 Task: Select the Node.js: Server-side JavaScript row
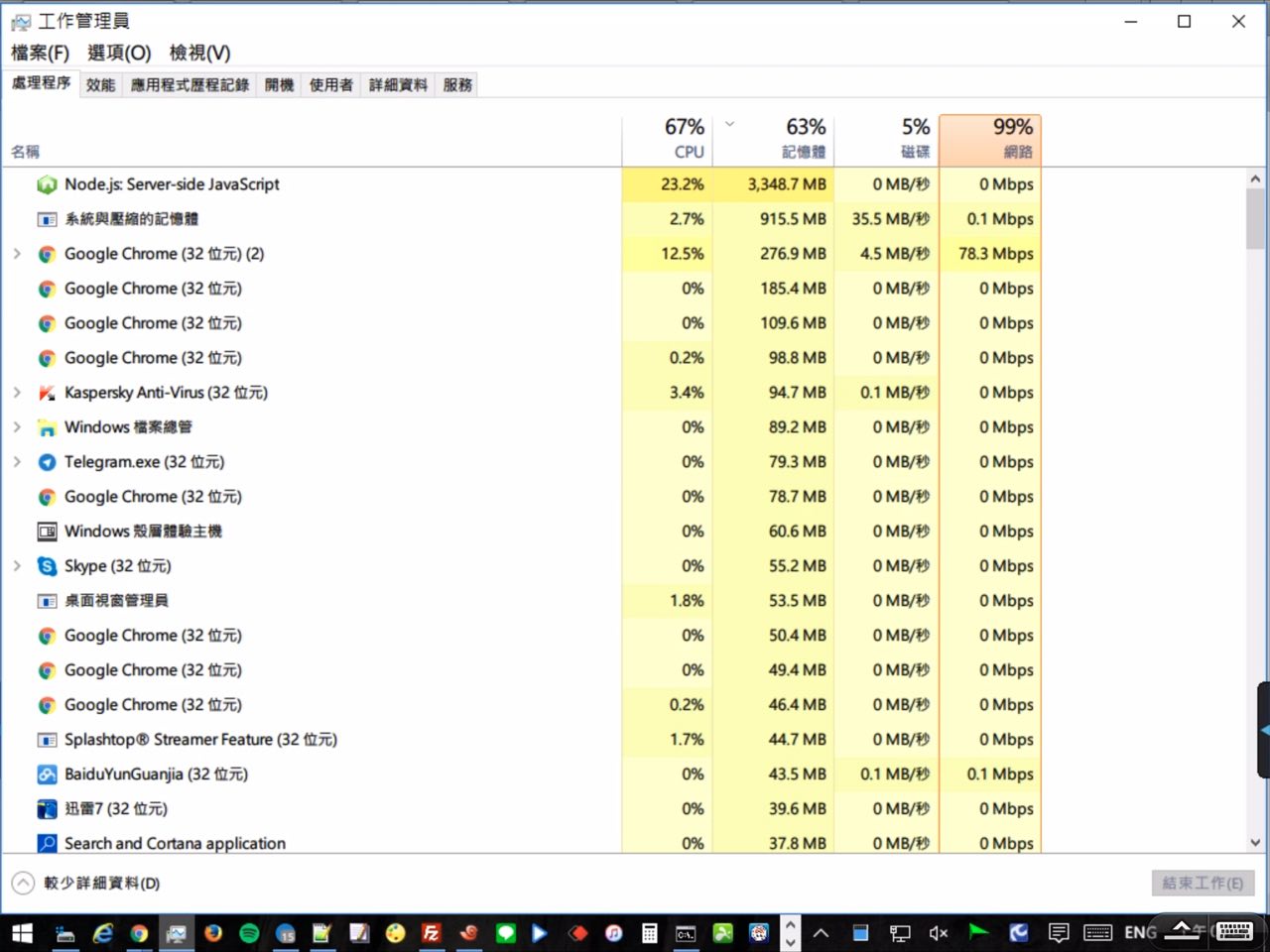coord(522,184)
